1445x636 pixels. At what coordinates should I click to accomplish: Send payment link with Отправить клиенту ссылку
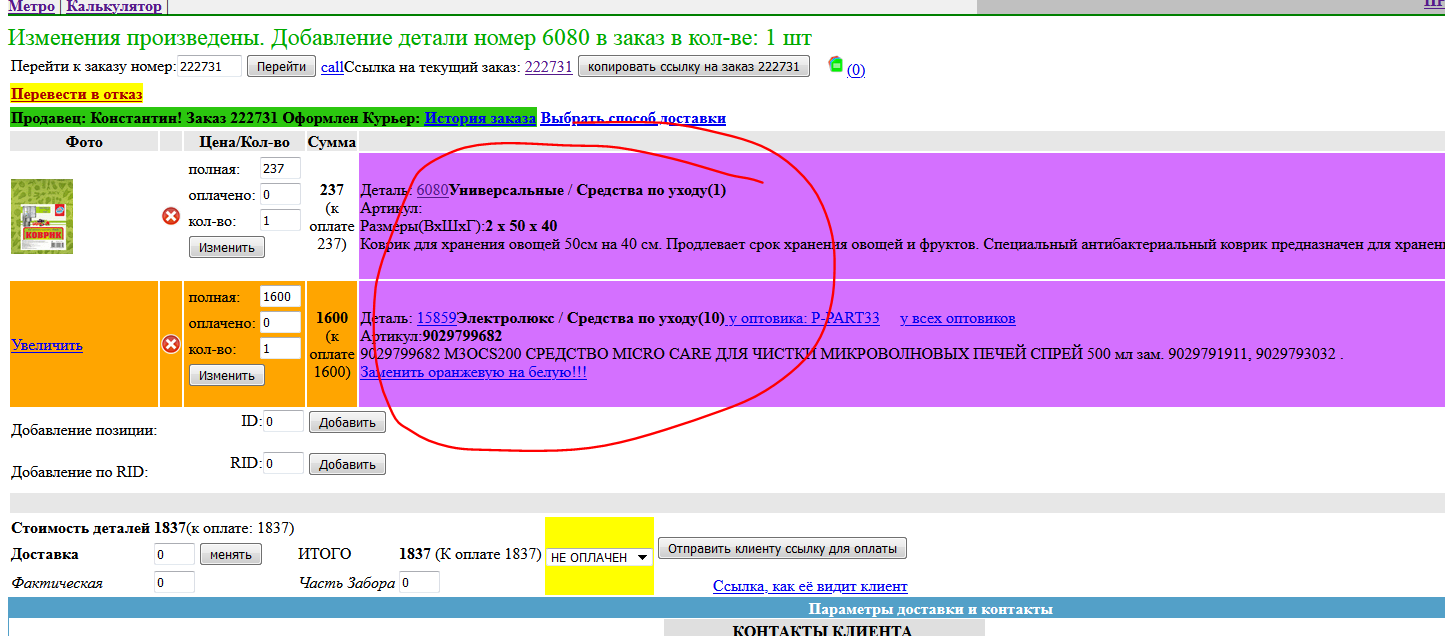pyautogui.click(x=783, y=547)
